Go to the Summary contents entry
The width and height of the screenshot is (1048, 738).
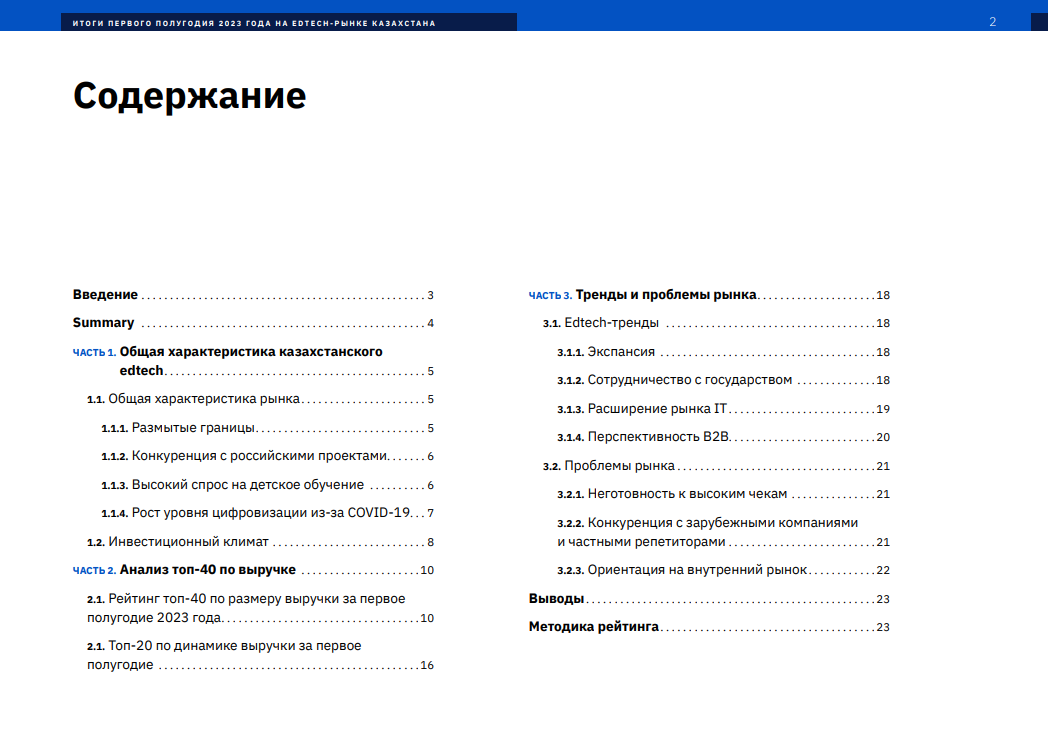point(253,323)
